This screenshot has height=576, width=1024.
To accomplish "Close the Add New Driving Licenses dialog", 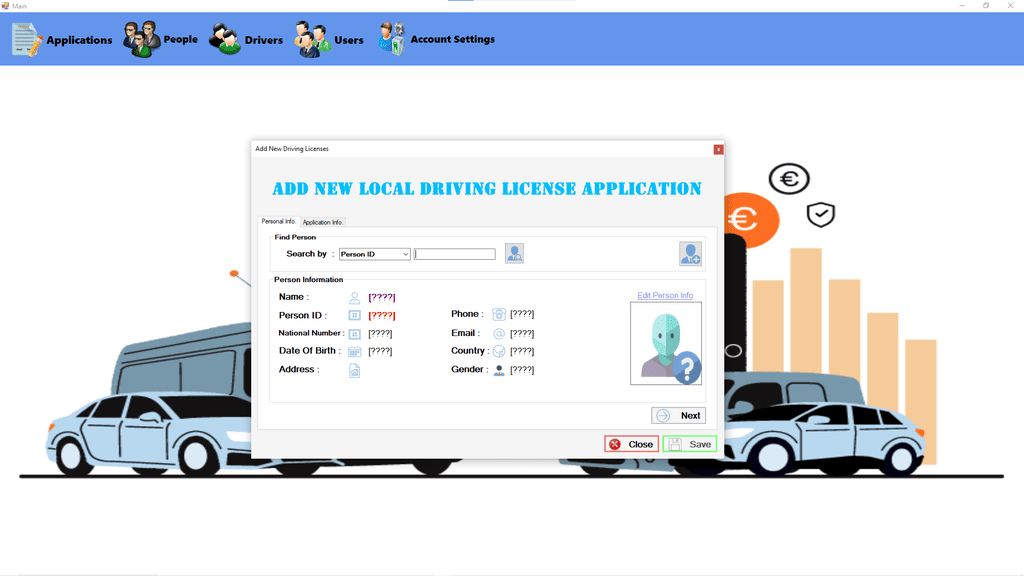I will click(x=718, y=149).
